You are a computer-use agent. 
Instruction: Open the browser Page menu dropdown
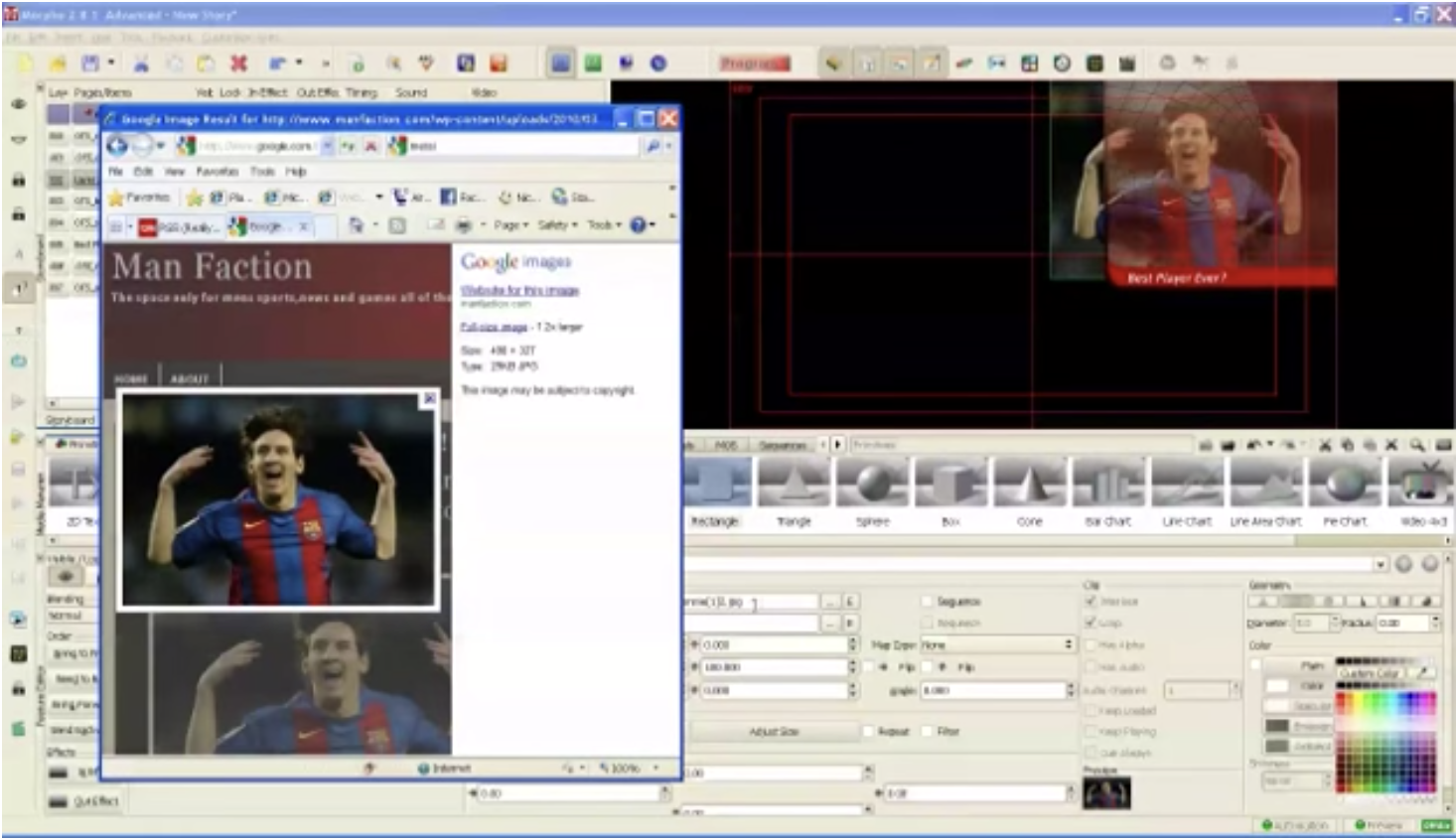(x=511, y=225)
